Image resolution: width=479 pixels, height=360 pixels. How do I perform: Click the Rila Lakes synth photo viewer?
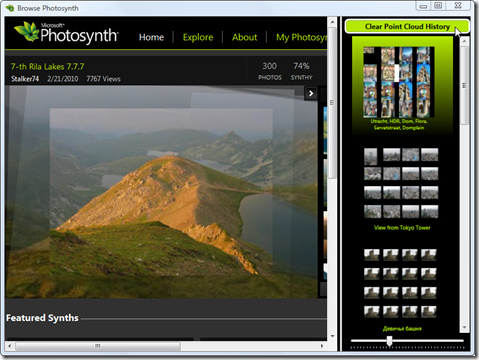pos(161,192)
